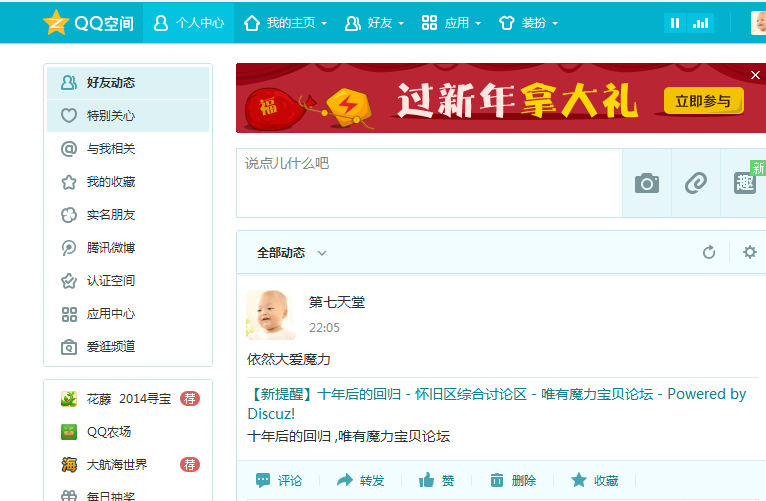Screen dimensions: 766x501
Task: Toggle the pause button in top bar
Action: pos(675,23)
